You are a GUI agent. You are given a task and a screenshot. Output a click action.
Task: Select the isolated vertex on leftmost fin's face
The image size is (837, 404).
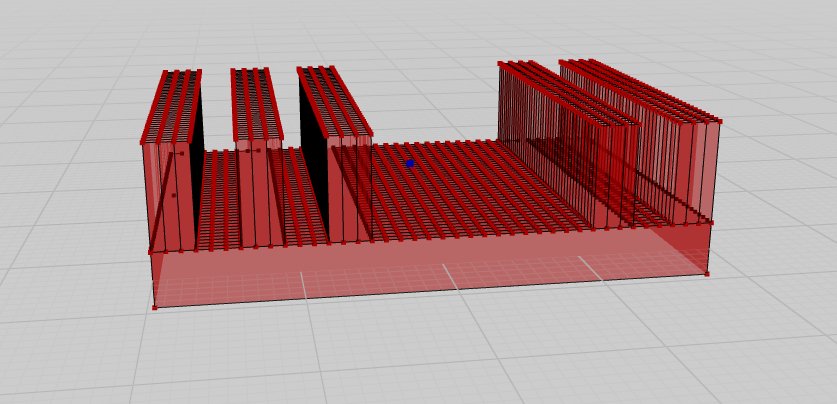point(174,195)
